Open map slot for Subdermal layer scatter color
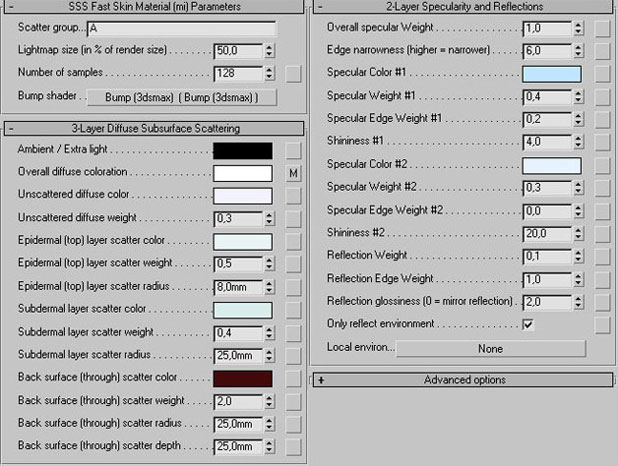The width and height of the screenshot is (618, 466). pyautogui.click(x=293, y=310)
